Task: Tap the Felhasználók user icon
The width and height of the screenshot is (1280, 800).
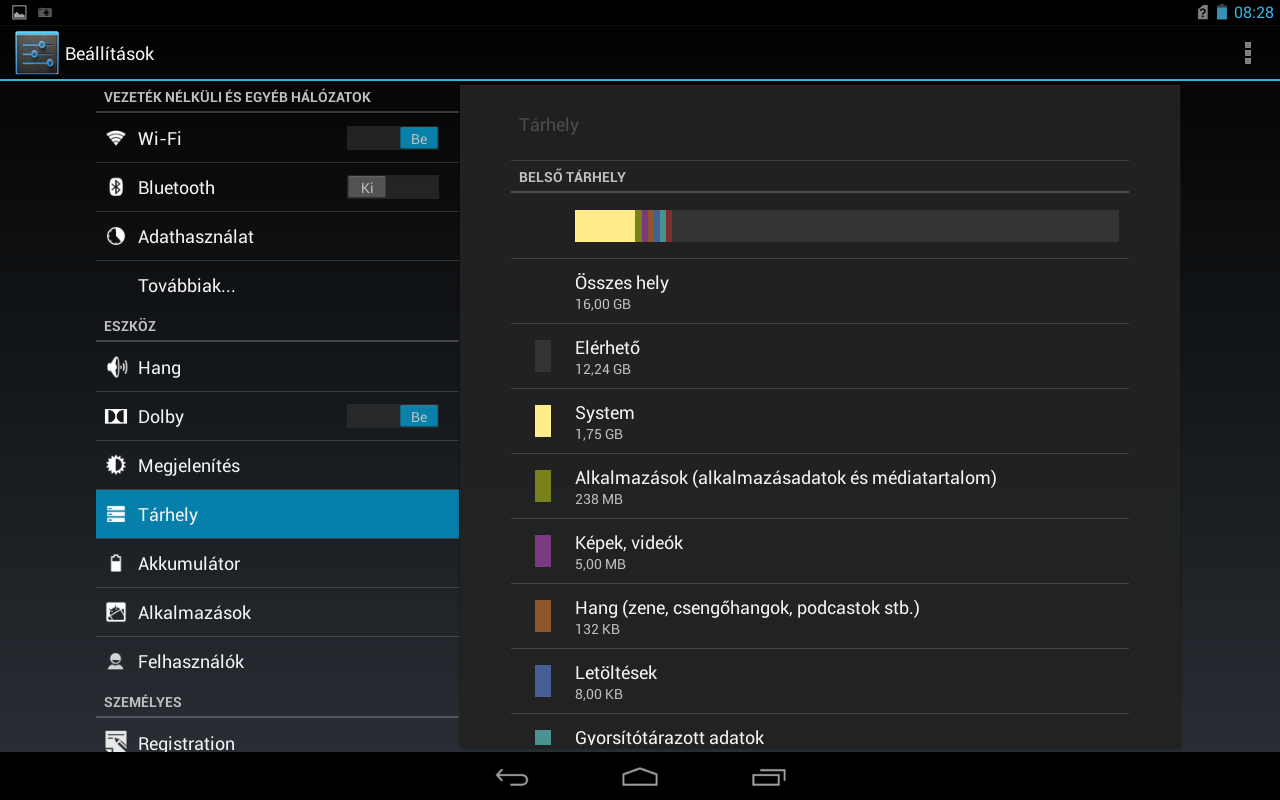Action: [x=116, y=662]
